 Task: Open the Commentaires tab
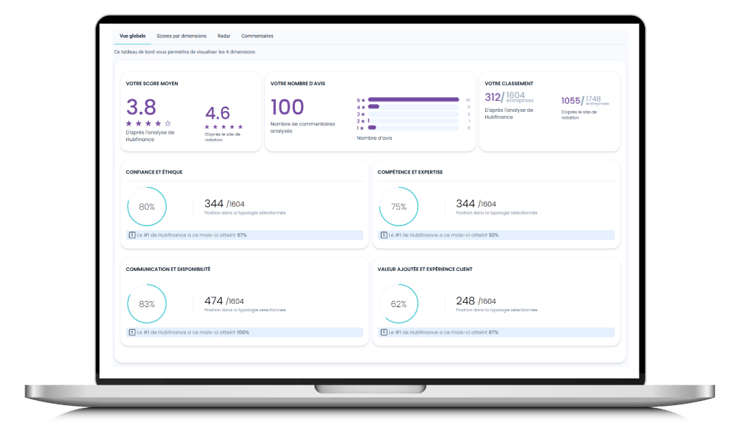point(257,36)
